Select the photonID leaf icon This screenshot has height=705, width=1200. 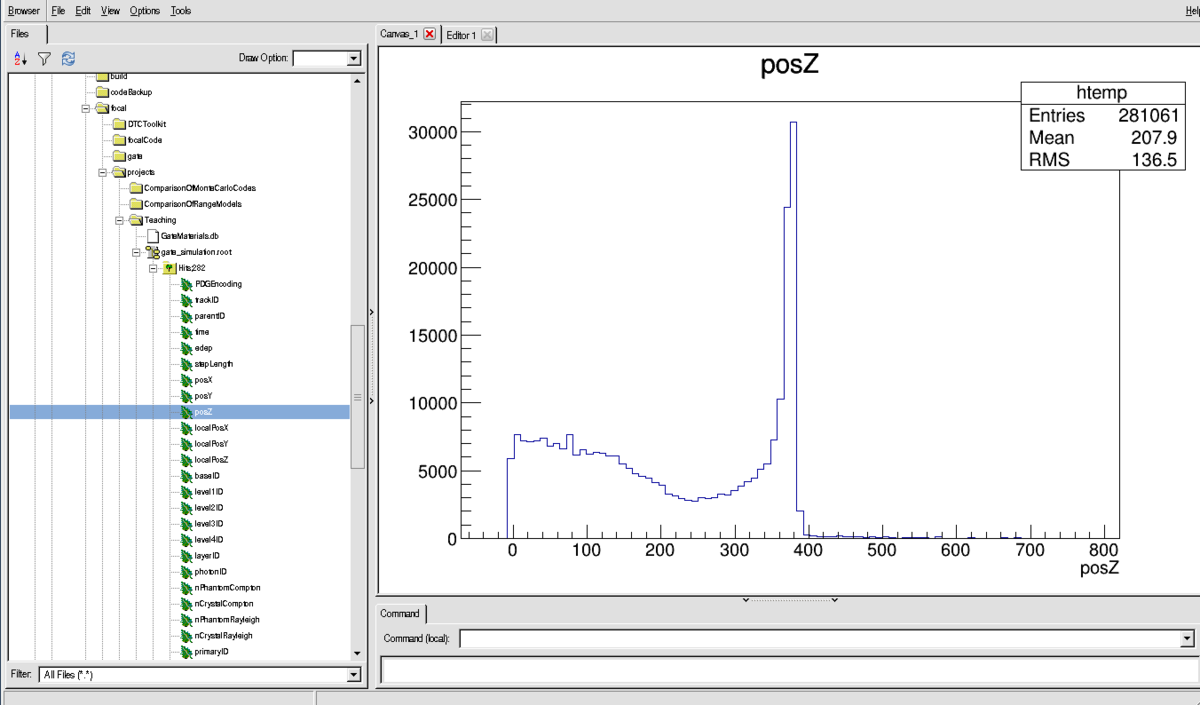[x=186, y=572]
